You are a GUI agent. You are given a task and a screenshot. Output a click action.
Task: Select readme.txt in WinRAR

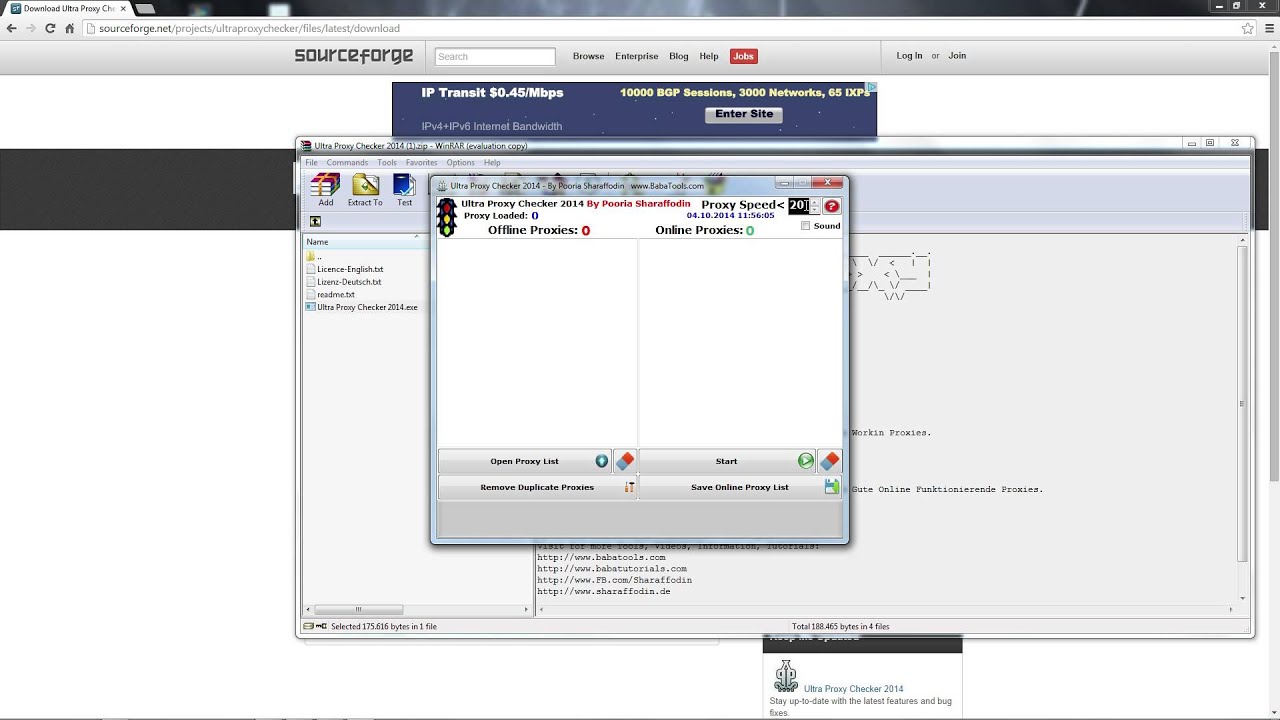coord(336,295)
